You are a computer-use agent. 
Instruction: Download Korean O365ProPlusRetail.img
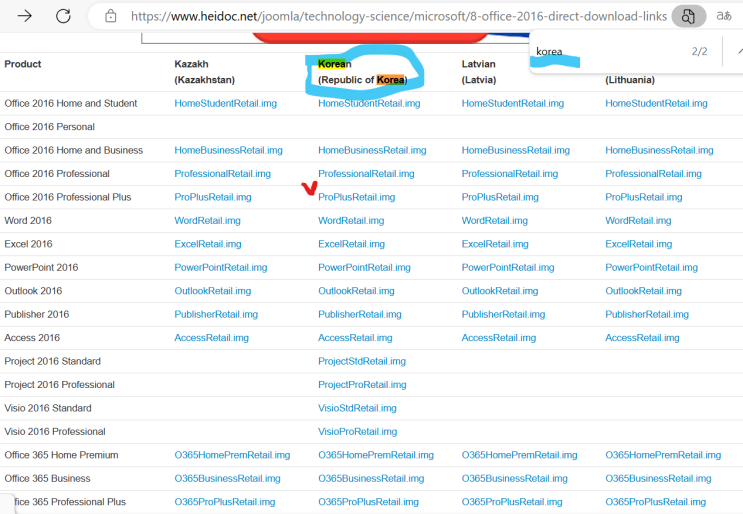[x=368, y=502]
